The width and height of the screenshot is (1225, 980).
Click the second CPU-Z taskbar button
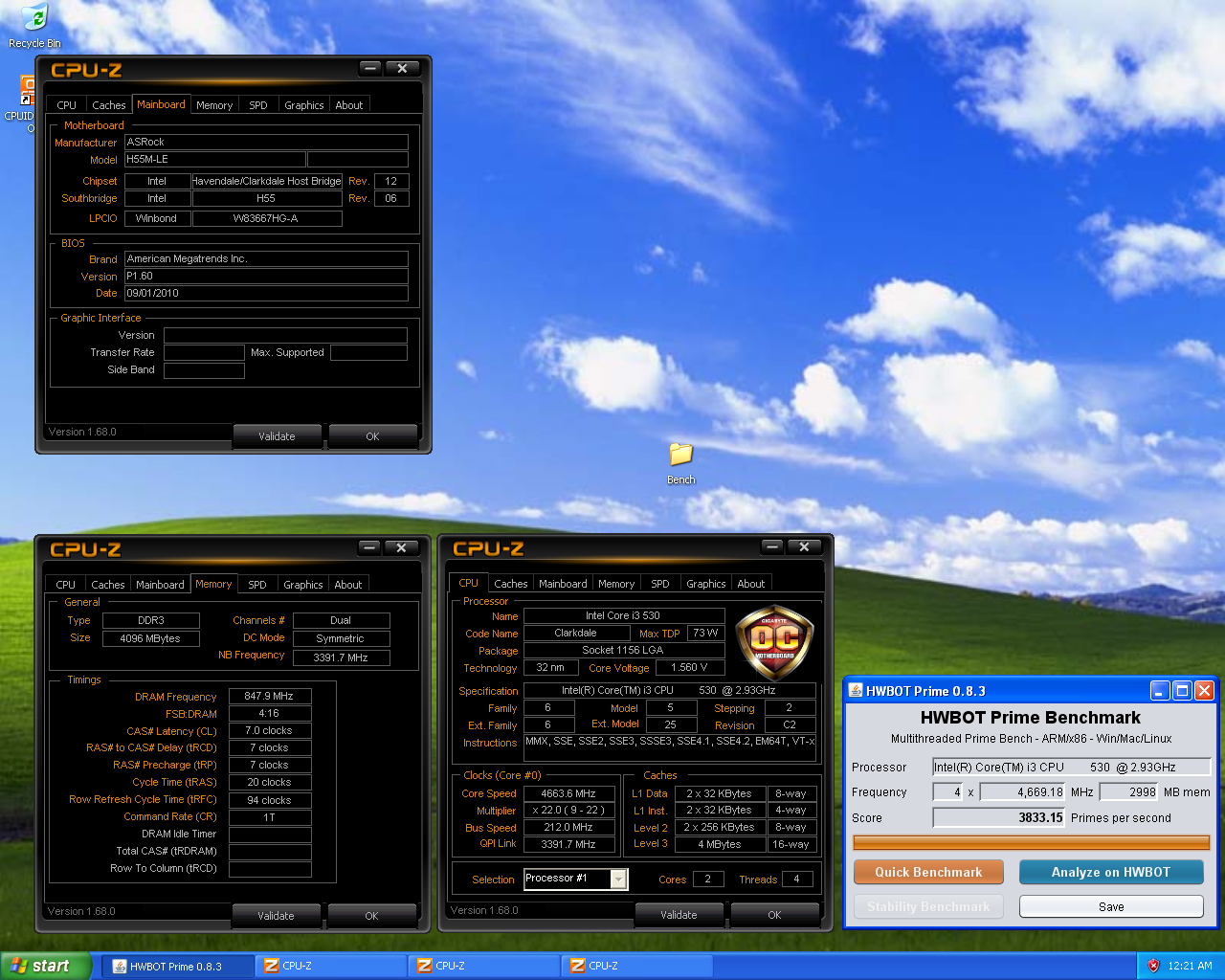[x=484, y=967]
